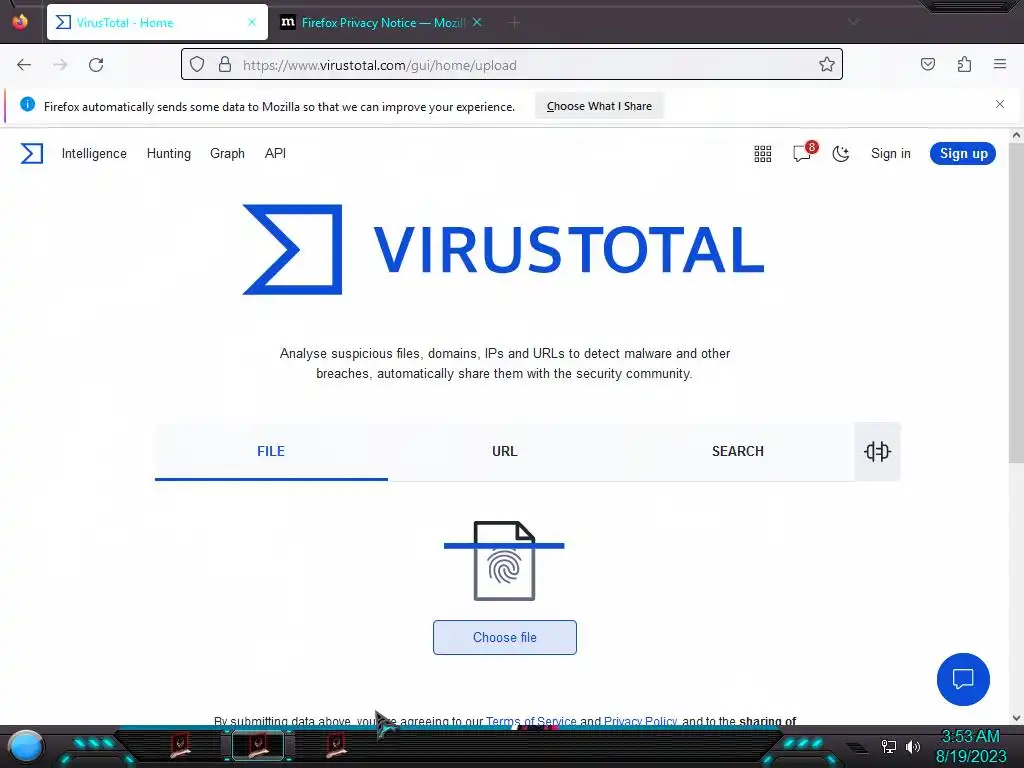Open the volume speaker tray icon
This screenshot has height=768, width=1024.
(x=913, y=746)
